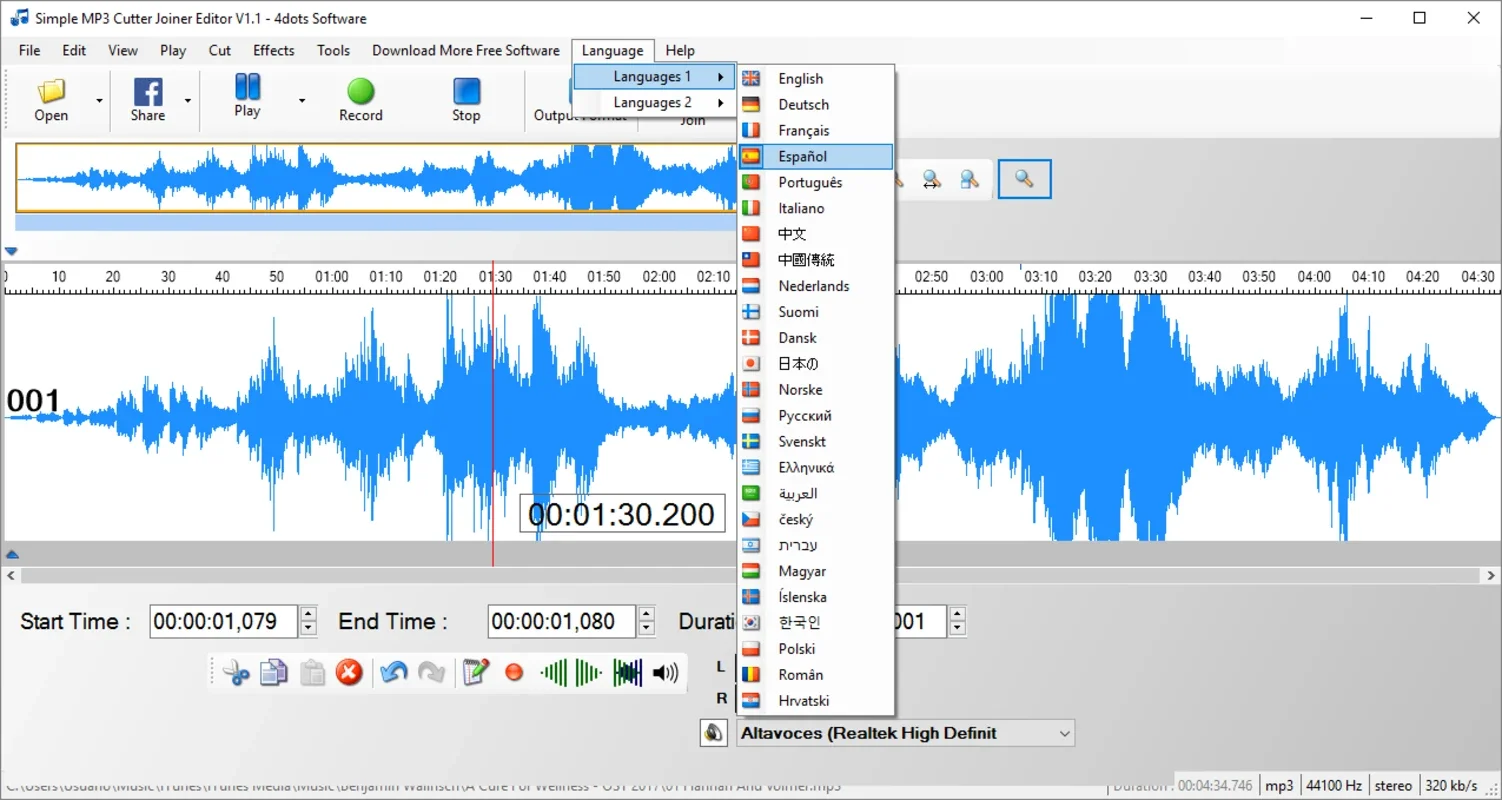
Task: Choose Român language entry
Action: 816,675
